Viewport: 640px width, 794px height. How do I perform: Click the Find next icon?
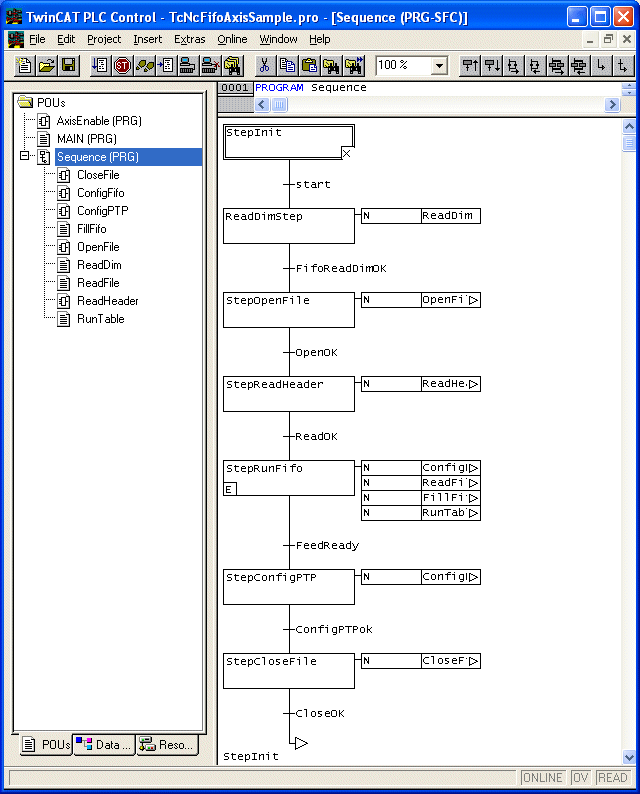click(x=353, y=66)
